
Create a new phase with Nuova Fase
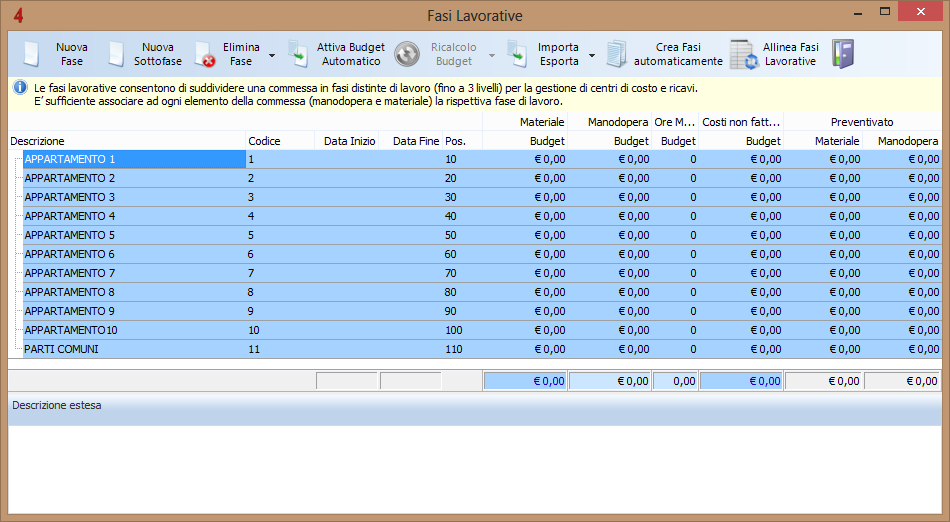71,54
